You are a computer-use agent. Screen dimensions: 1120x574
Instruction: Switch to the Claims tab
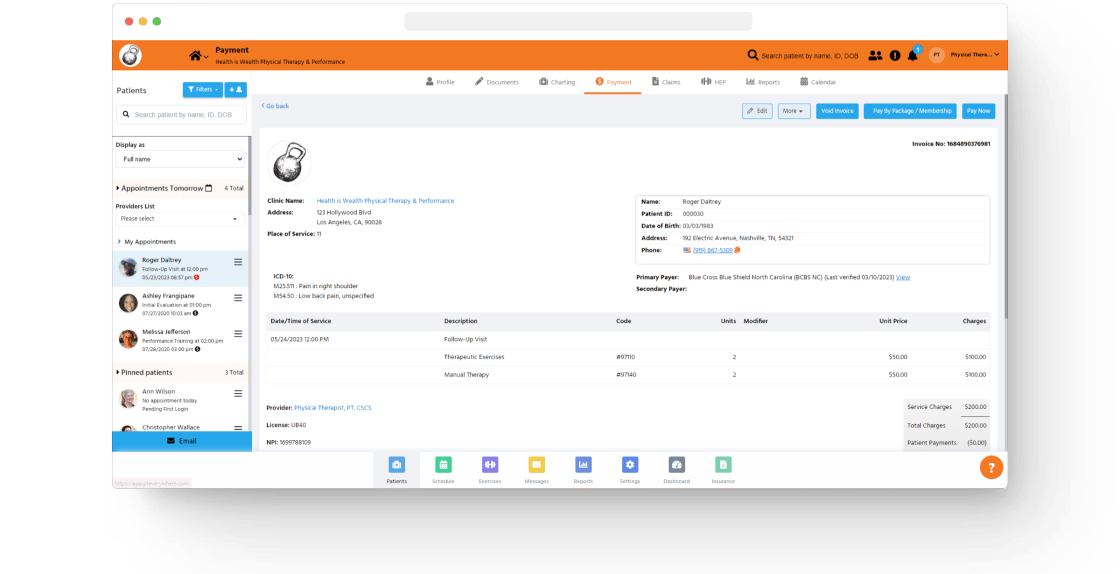[666, 82]
